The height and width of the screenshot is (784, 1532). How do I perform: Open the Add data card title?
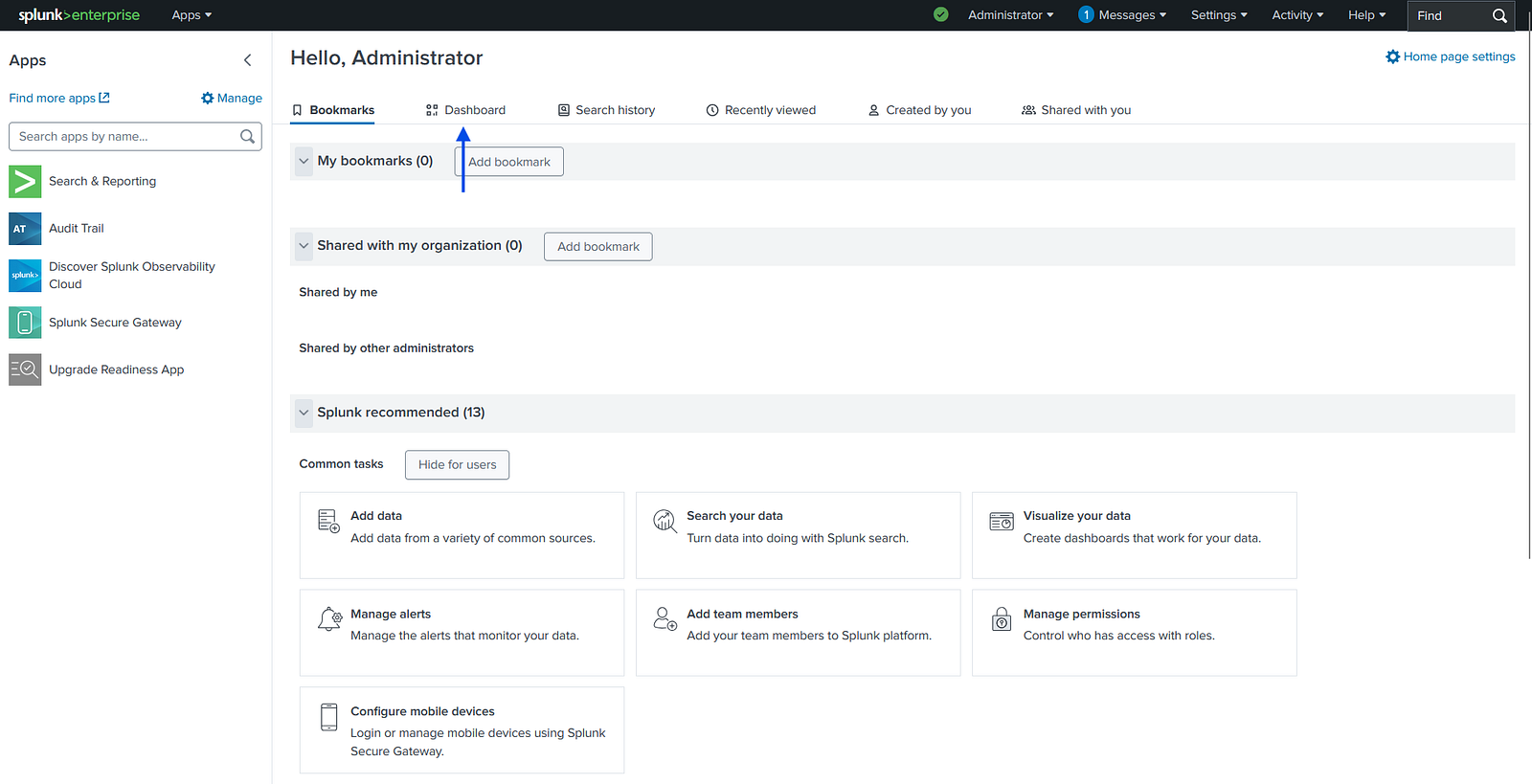(376, 516)
